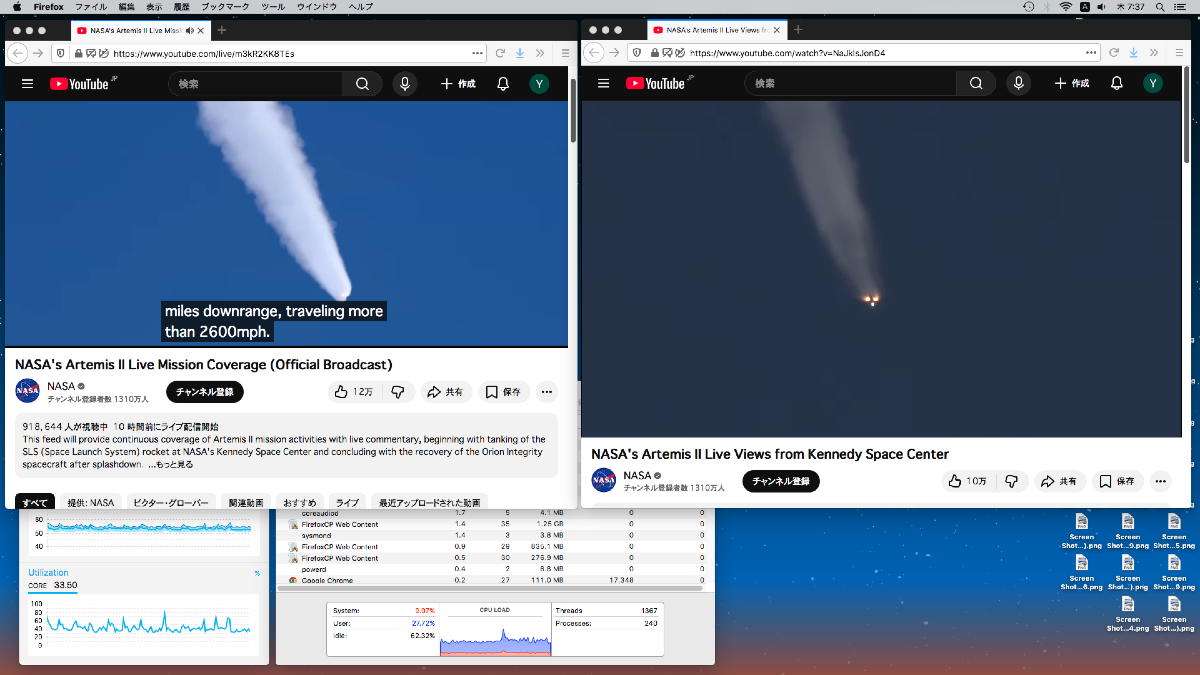Like the Live Mission Coverage video (12万)
Image resolution: width=1200 pixels, height=675 pixels.
point(354,392)
